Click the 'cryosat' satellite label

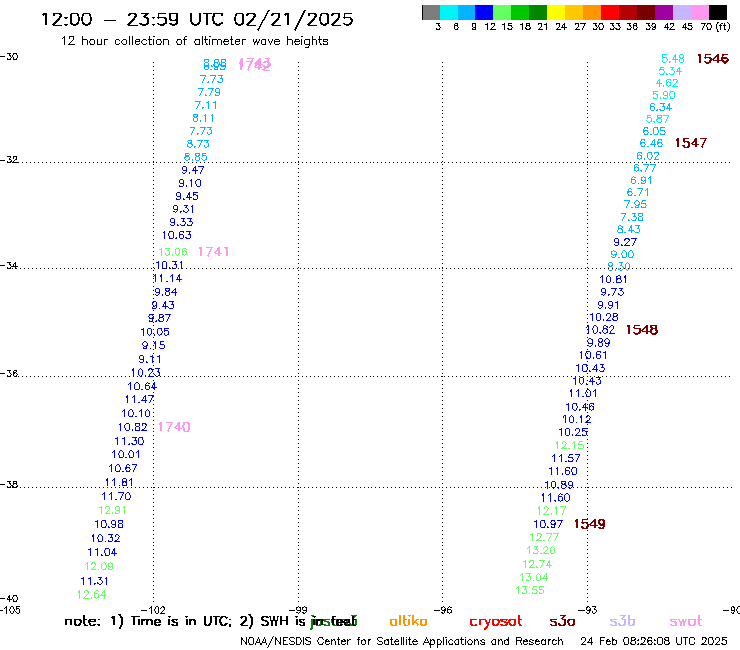[x=496, y=622]
